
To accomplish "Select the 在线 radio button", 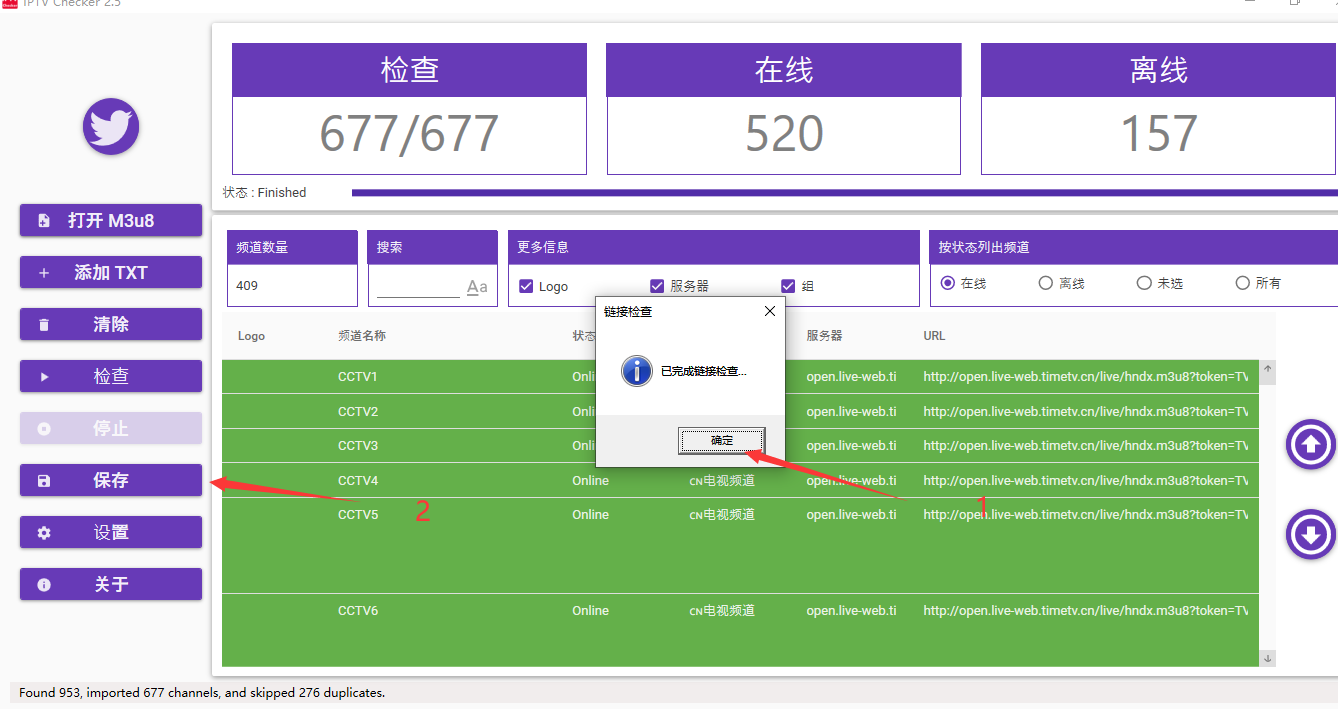I will tap(947, 283).
